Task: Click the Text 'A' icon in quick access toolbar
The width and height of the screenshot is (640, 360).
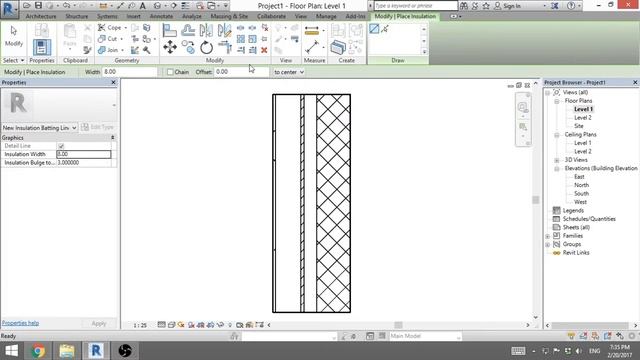Action: click(x=143, y=6)
